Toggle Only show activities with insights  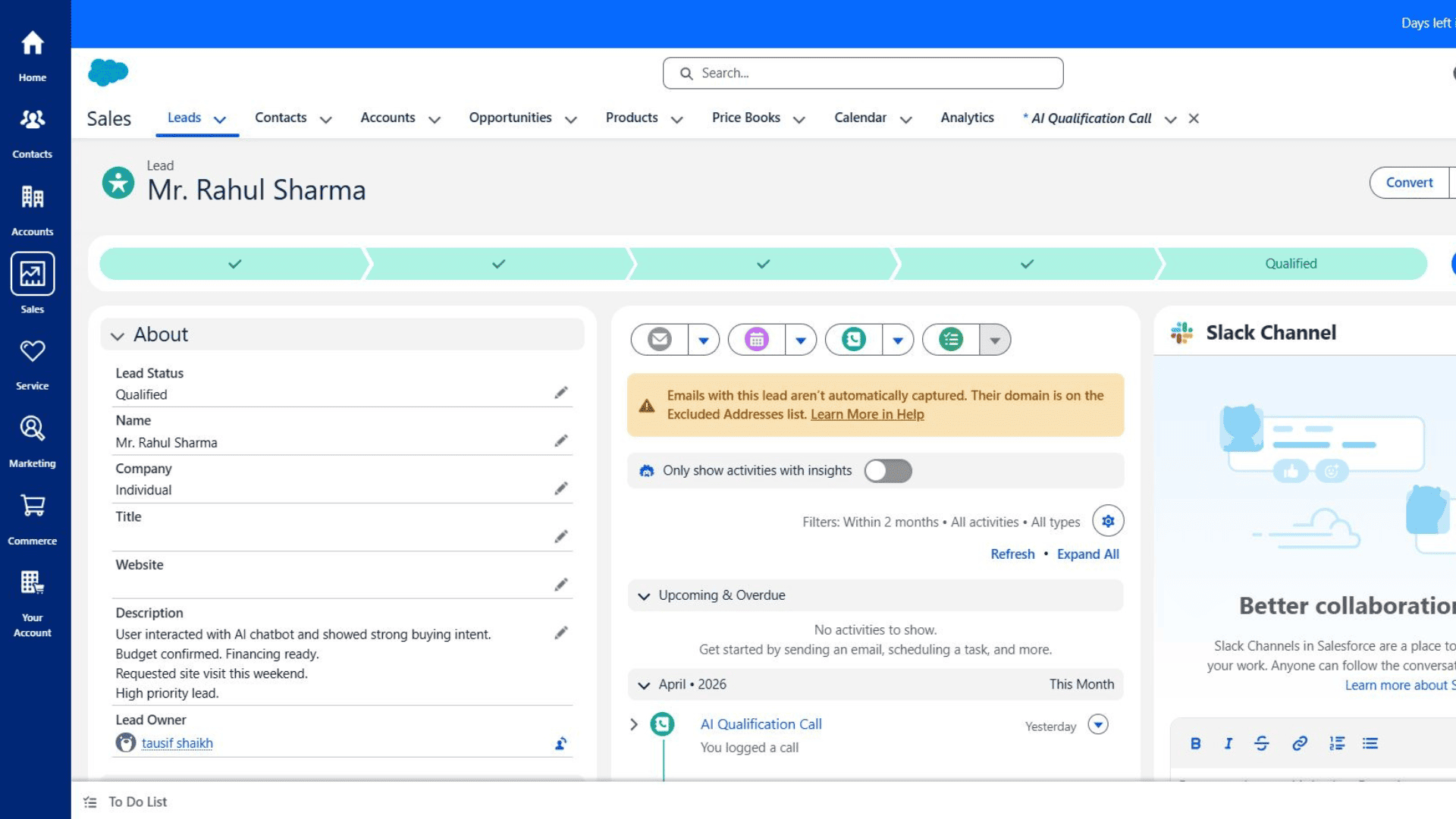(x=888, y=471)
